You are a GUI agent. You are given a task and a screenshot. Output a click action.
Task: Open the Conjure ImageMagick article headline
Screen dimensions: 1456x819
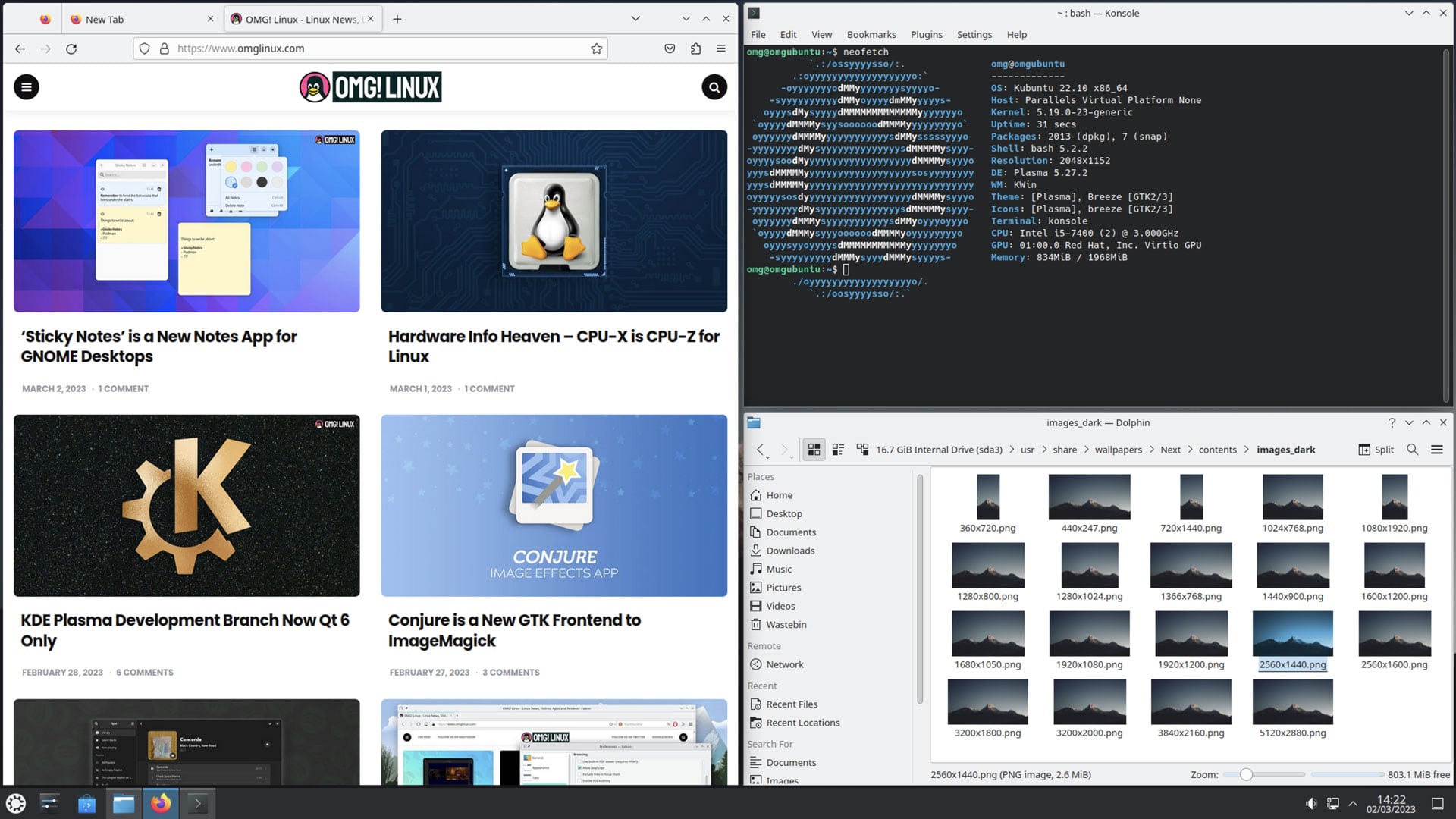coord(514,630)
